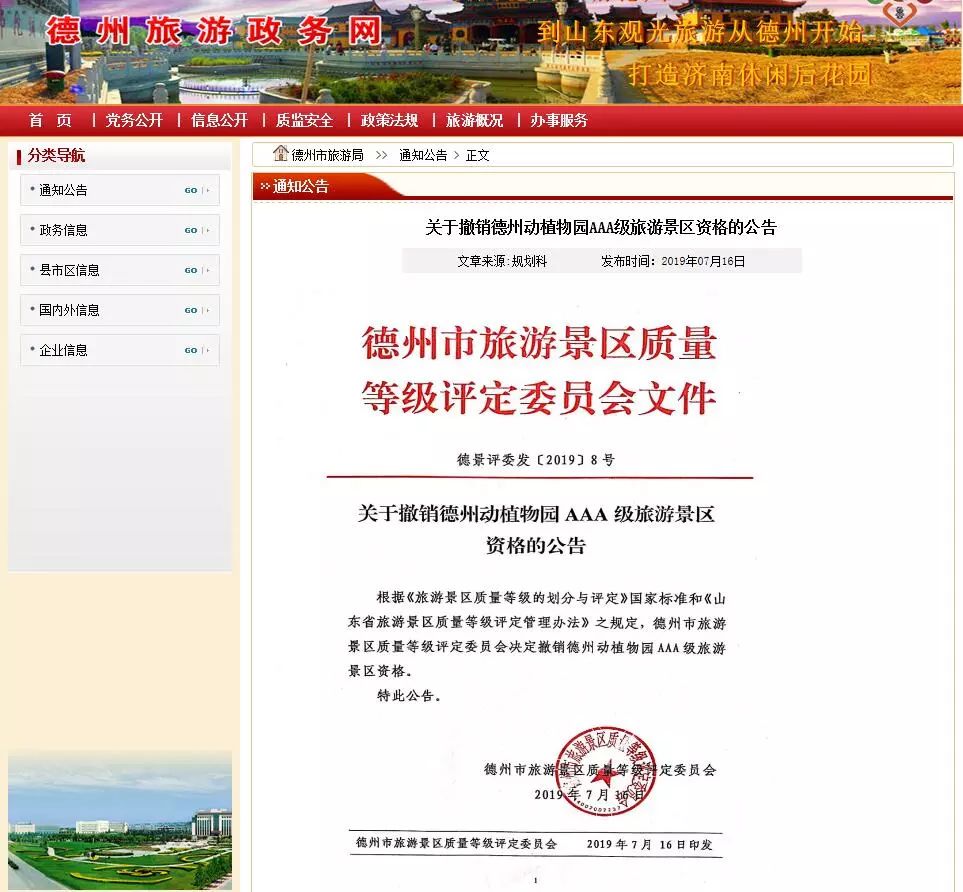Viewport: 963px width, 892px height.
Task: Click the » icon on the 通知公告 header bar
Action: pos(265,186)
